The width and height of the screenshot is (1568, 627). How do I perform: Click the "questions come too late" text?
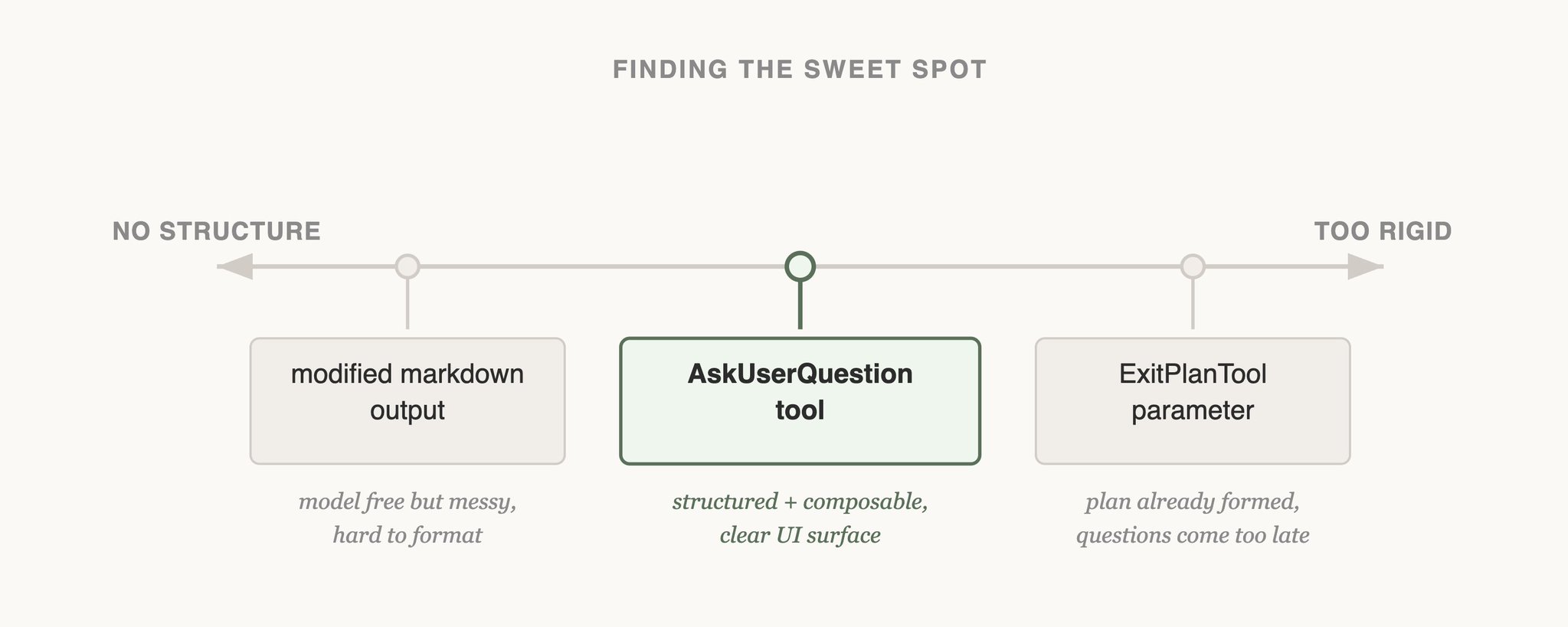tap(1193, 535)
